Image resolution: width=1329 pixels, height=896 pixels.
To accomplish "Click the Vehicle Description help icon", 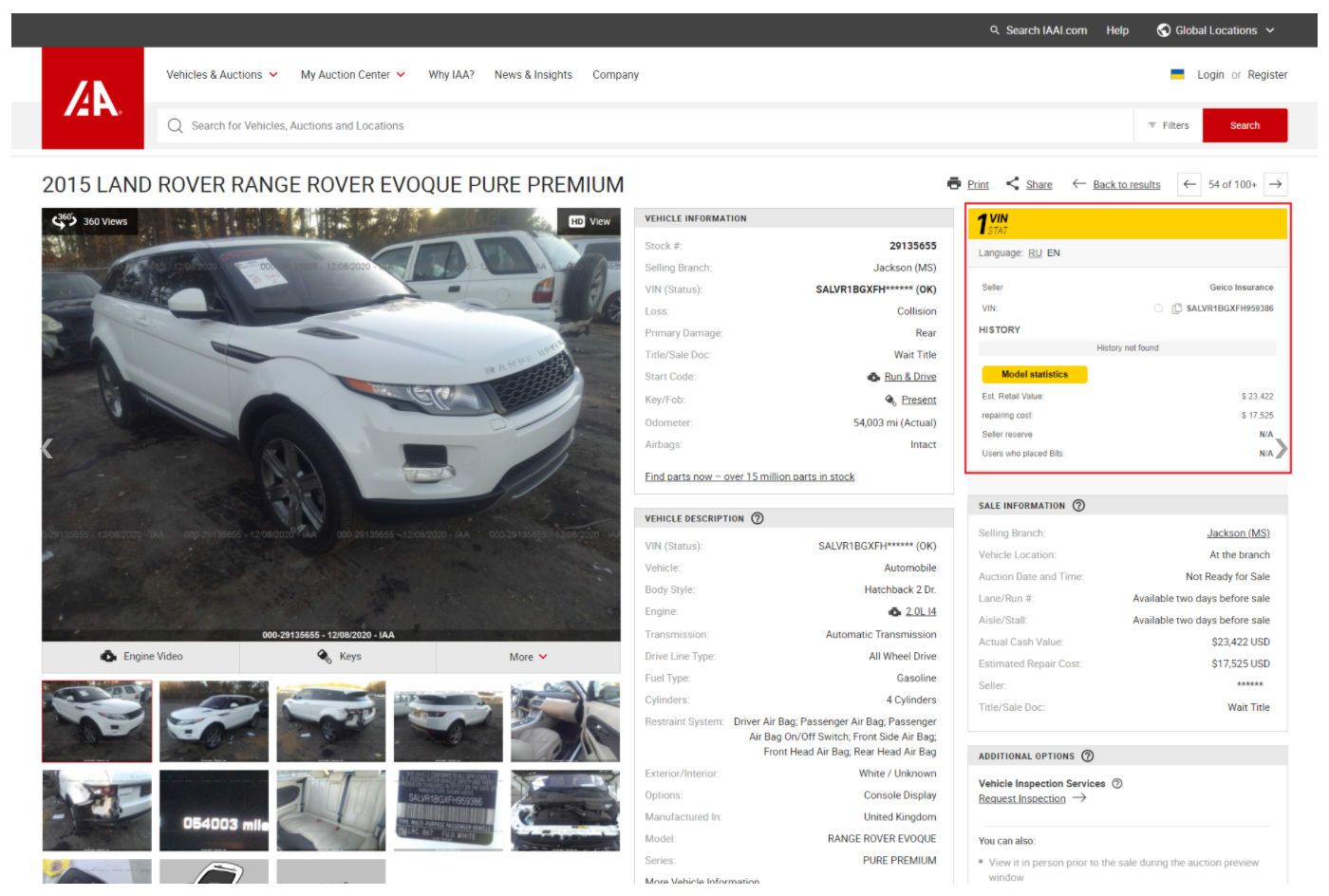I will (x=758, y=519).
